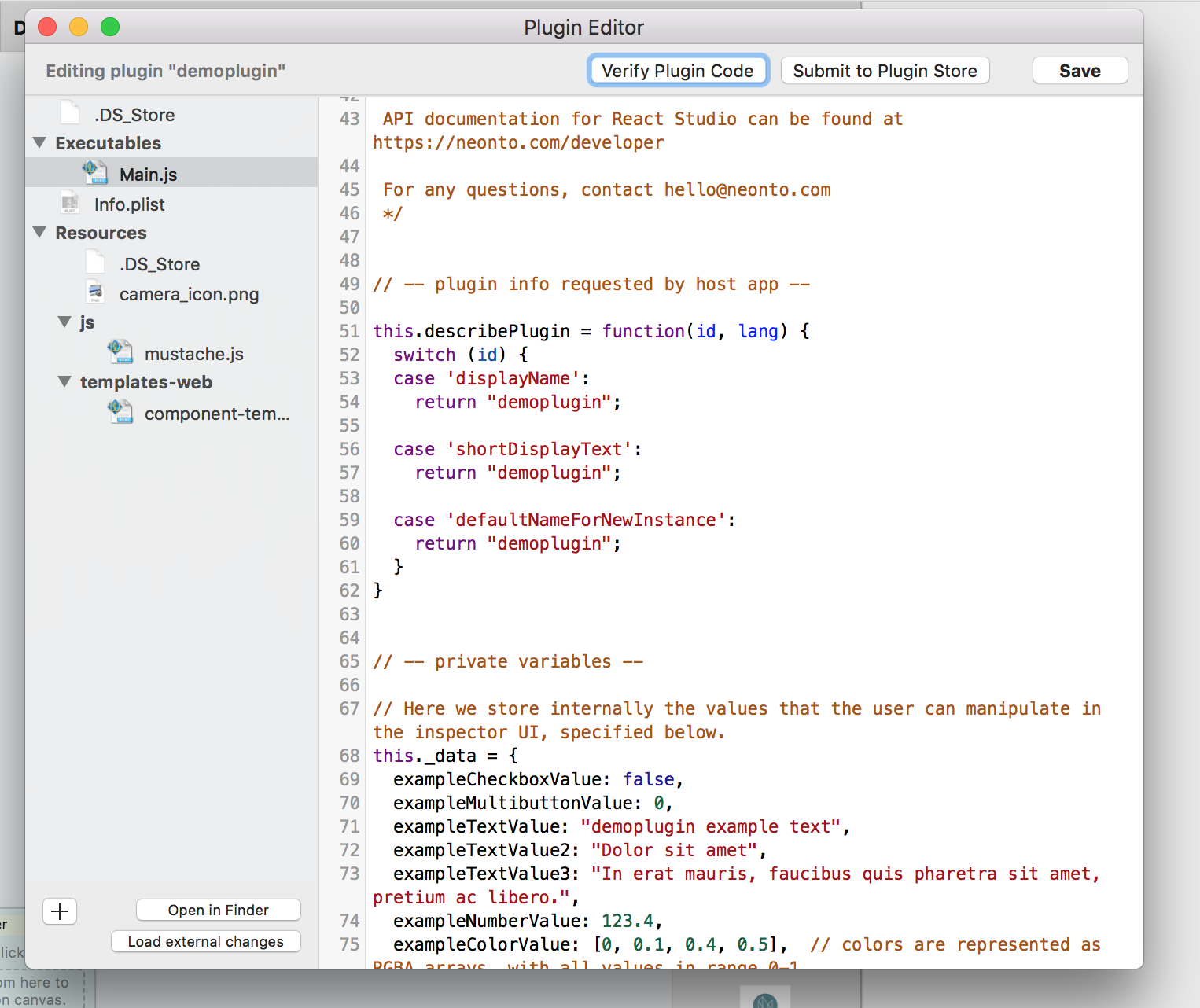
Task: Save the plugin changes
Action: 1079,71
